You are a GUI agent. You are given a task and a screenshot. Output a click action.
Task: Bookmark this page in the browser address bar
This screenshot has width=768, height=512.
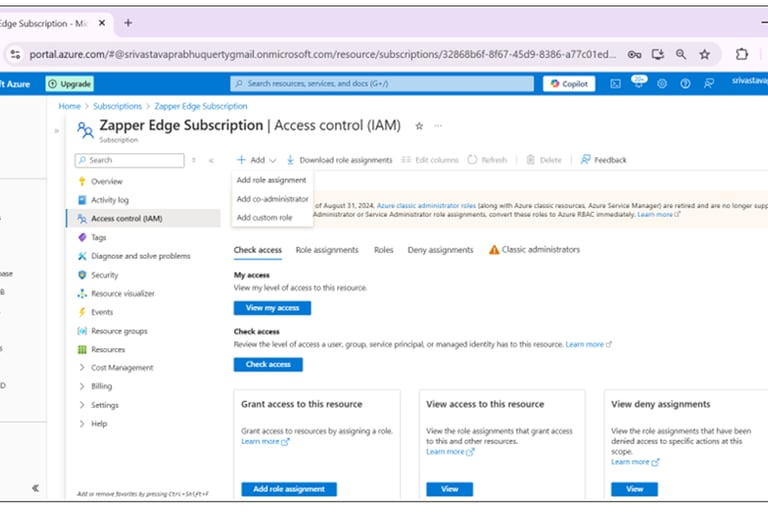704,54
